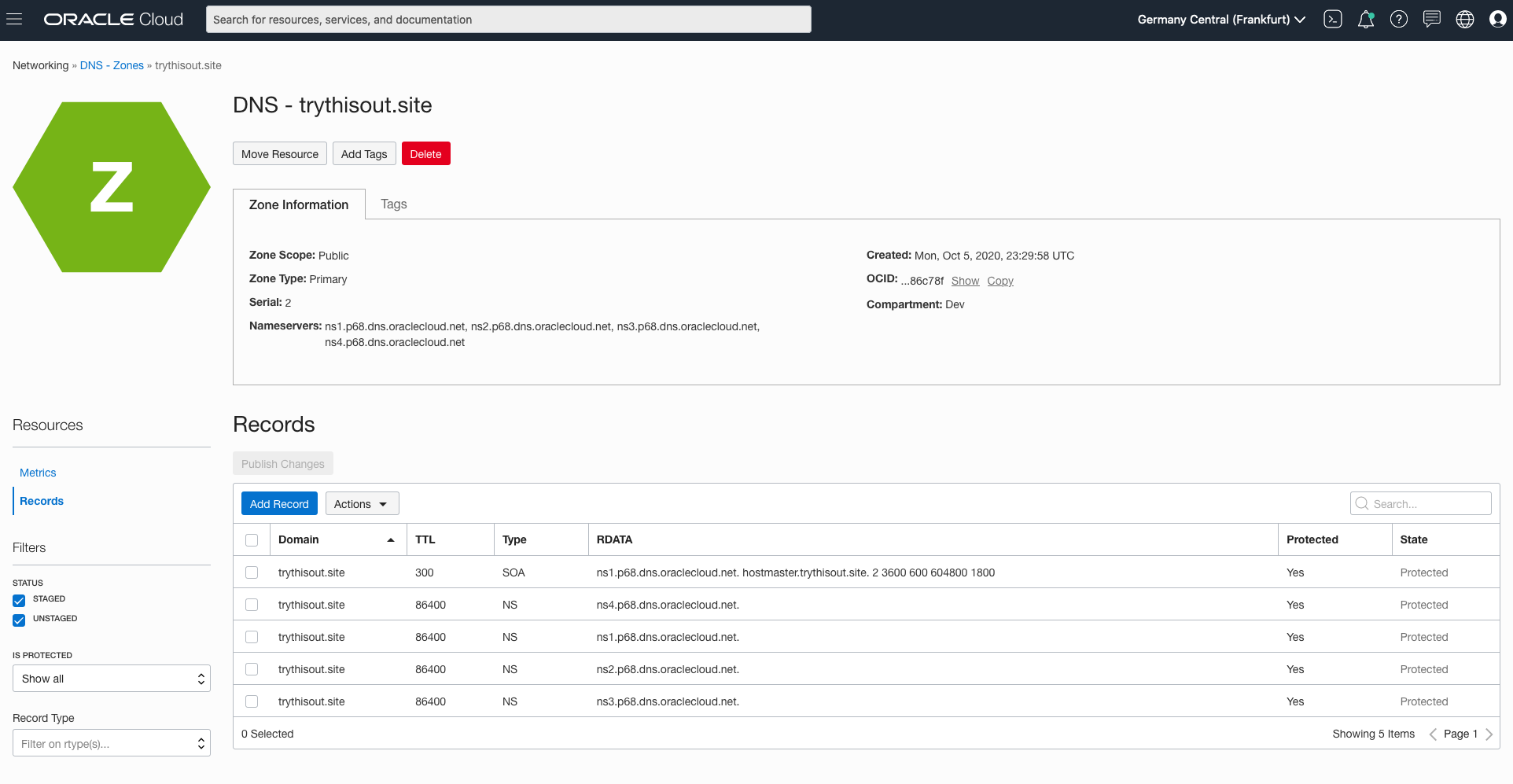Open the Is Protected 'Show all' dropdown
The width and height of the screenshot is (1513, 784).
pos(112,679)
